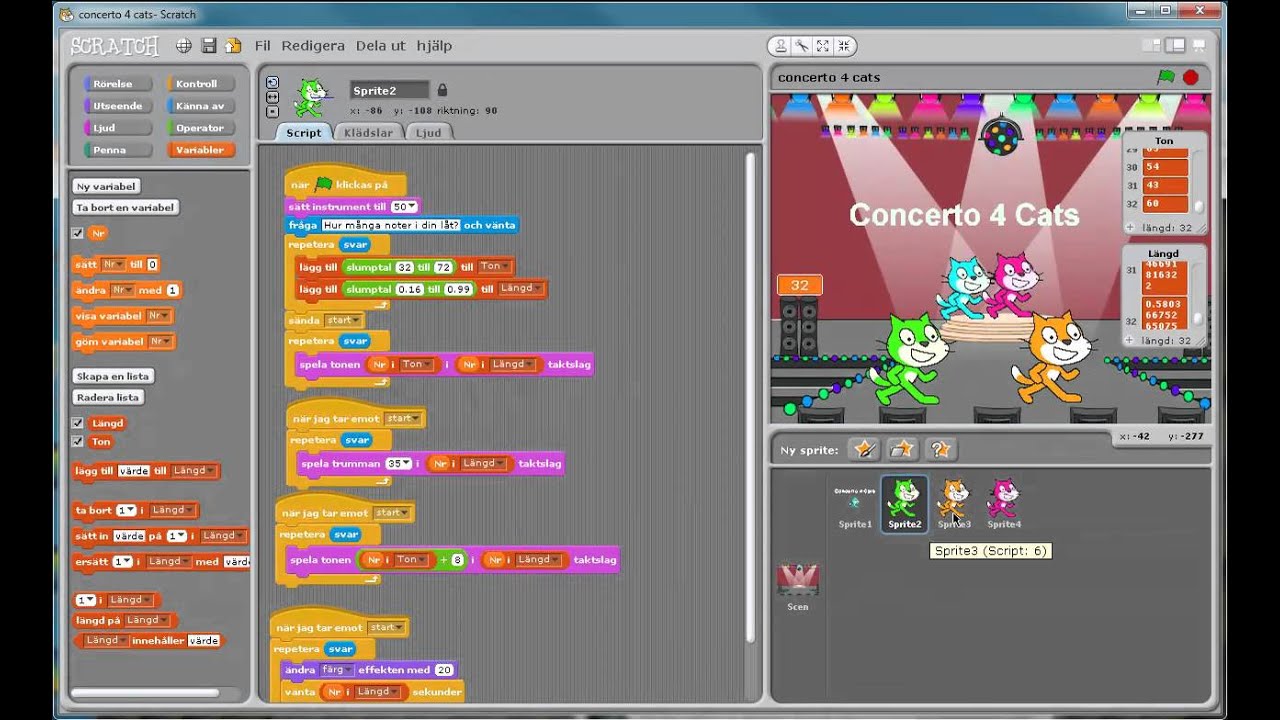Viewport: 1280px width, 720px height.
Task: Click the Radera lista button
Action: 108,397
